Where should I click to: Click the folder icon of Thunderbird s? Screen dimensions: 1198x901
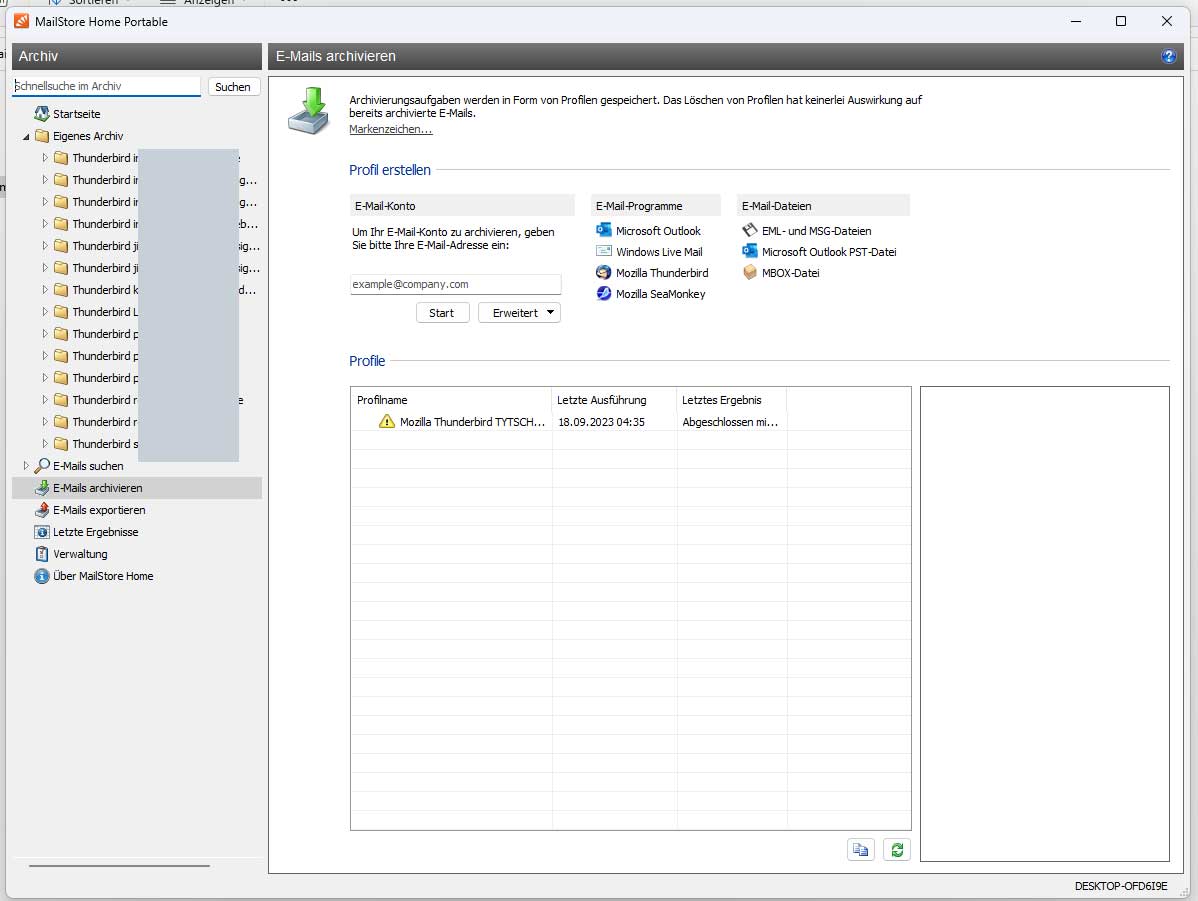pyautogui.click(x=60, y=444)
